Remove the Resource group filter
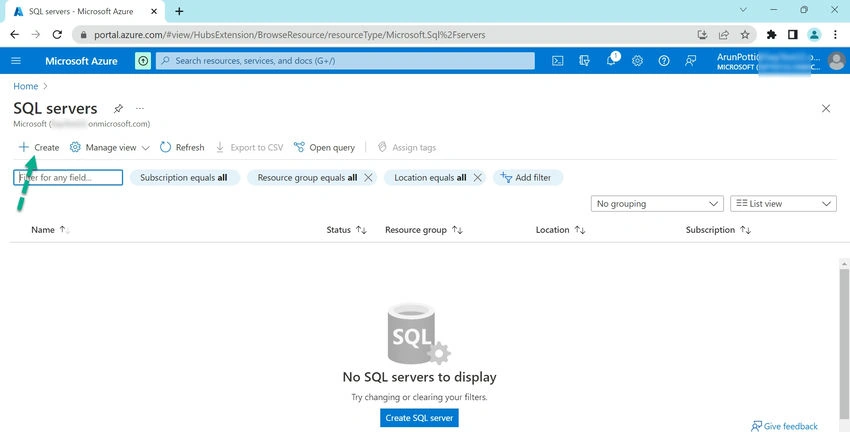850x432 pixels. [368, 177]
